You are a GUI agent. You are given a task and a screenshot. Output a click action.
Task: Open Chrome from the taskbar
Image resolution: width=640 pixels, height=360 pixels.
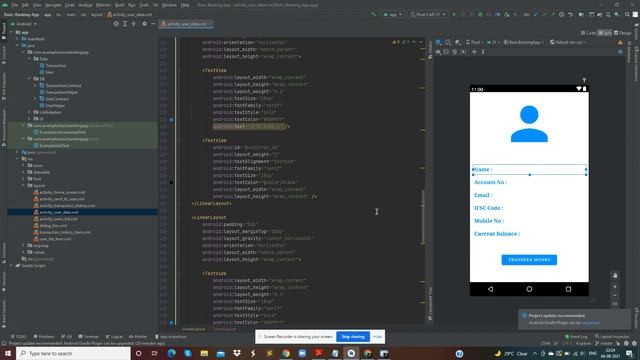[286, 353]
